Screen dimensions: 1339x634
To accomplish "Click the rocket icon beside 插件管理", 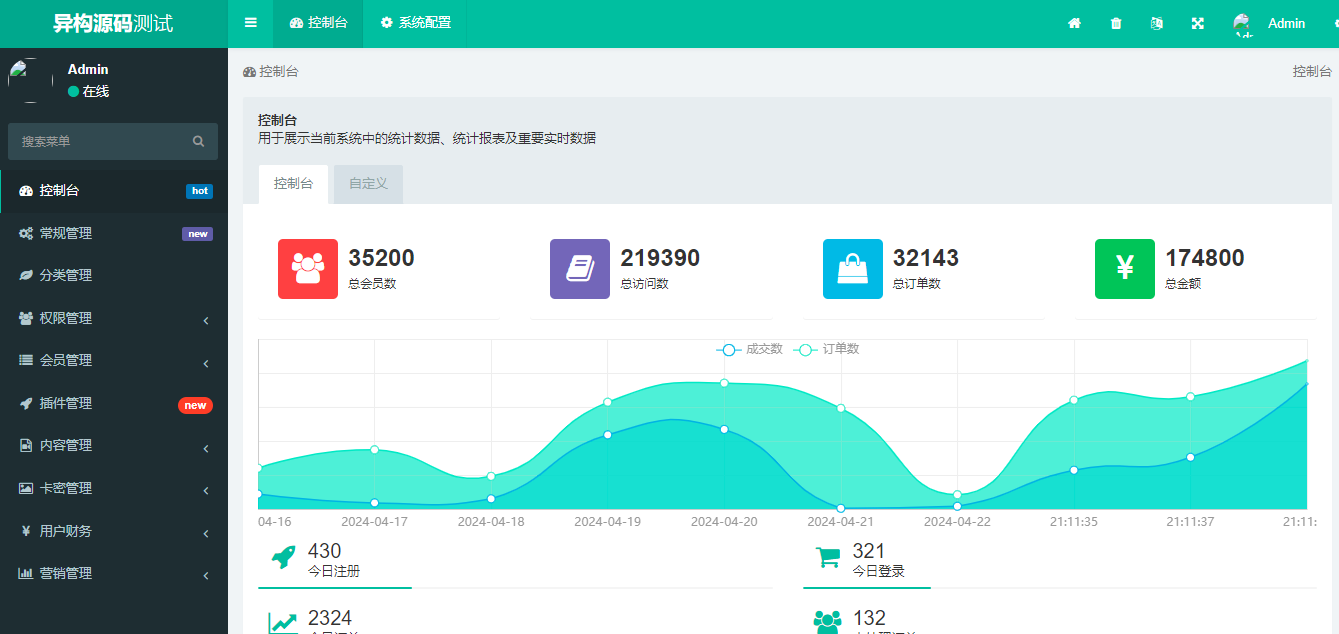I will pos(24,403).
